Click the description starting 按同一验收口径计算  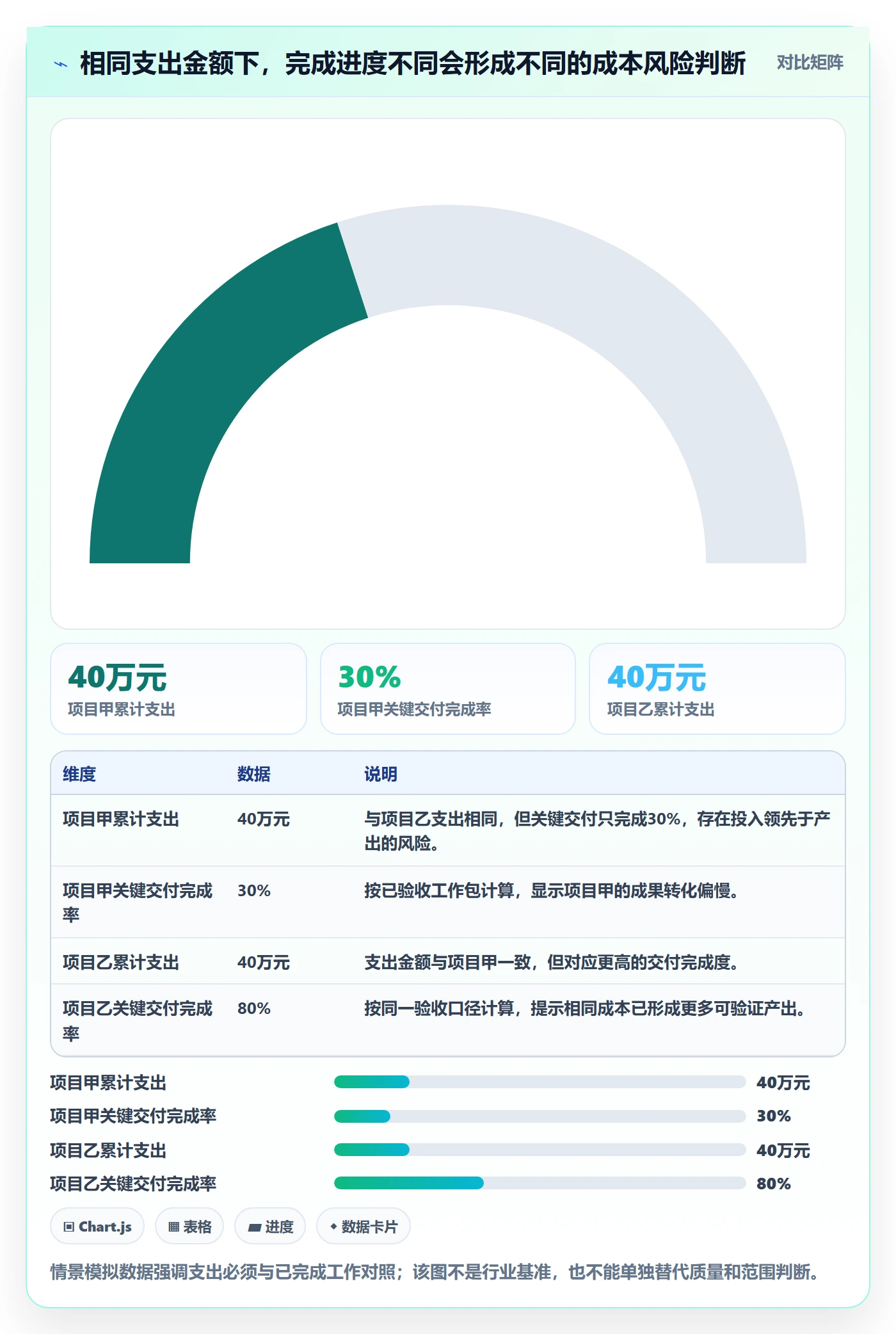pyautogui.click(x=586, y=1008)
